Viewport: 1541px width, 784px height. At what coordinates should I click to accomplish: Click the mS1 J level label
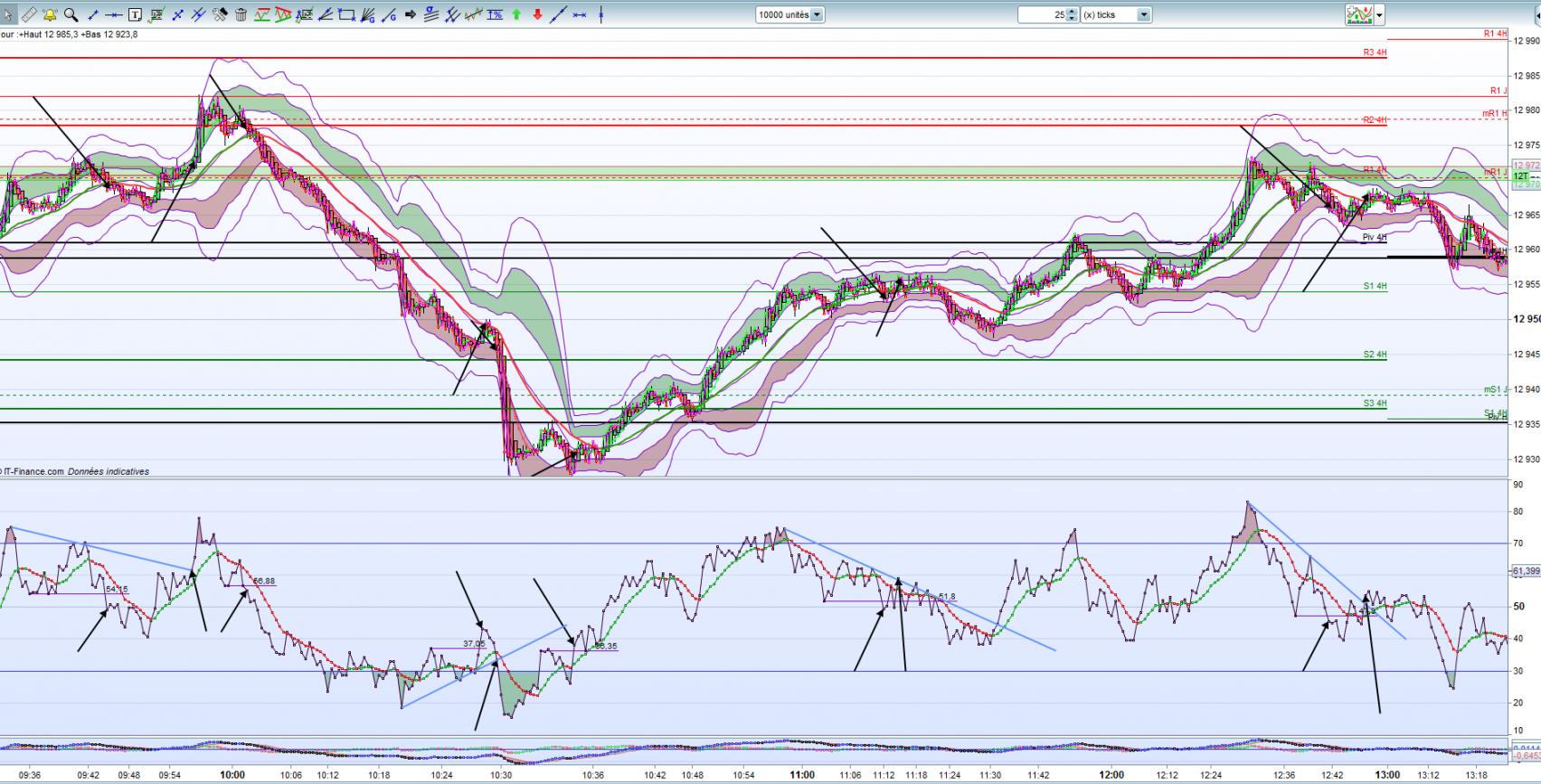pyautogui.click(x=1496, y=389)
